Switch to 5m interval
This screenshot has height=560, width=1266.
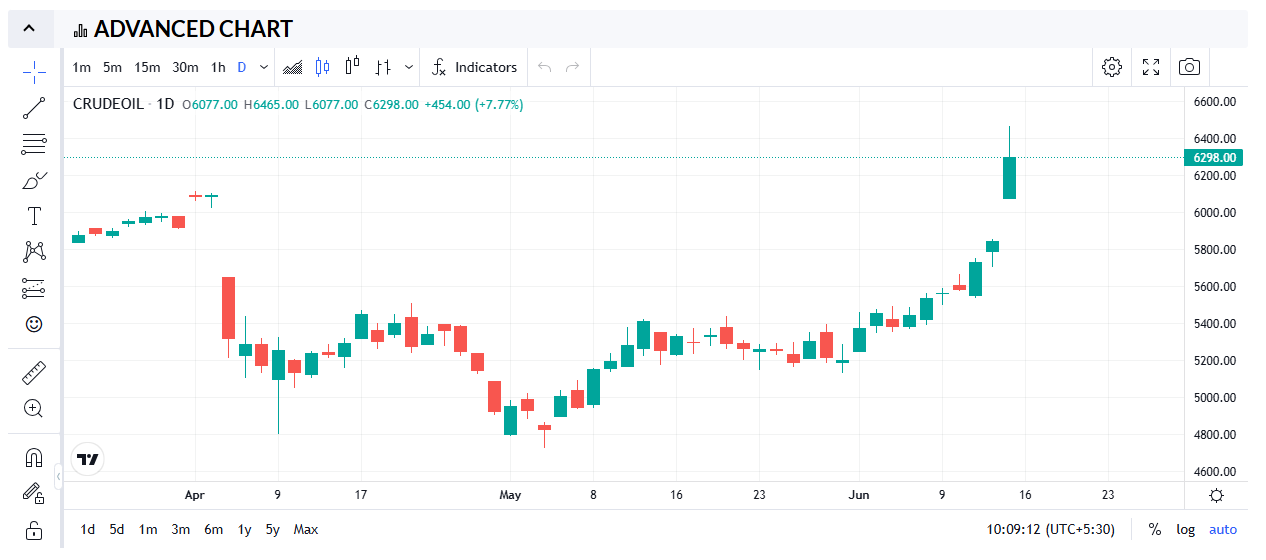tap(112, 67)
